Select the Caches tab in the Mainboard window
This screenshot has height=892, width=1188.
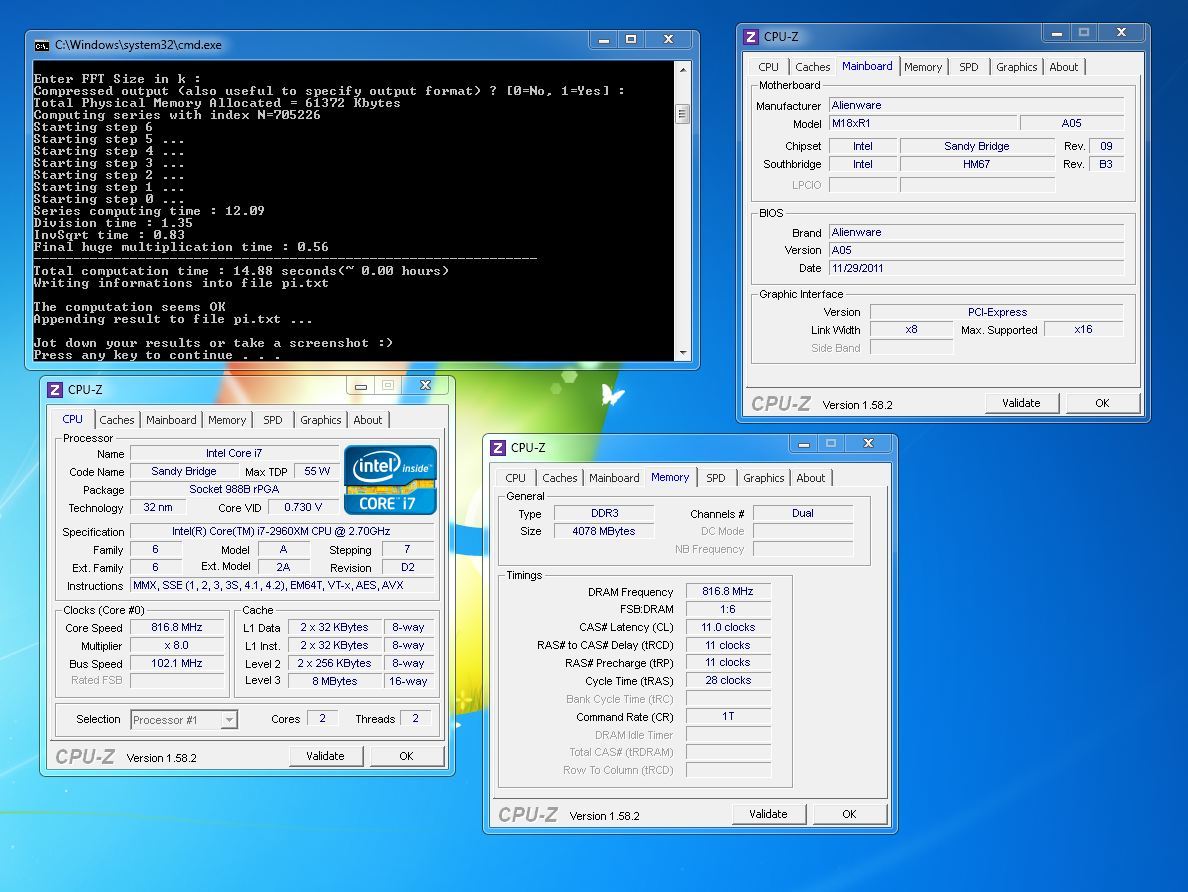click(812, 67)
